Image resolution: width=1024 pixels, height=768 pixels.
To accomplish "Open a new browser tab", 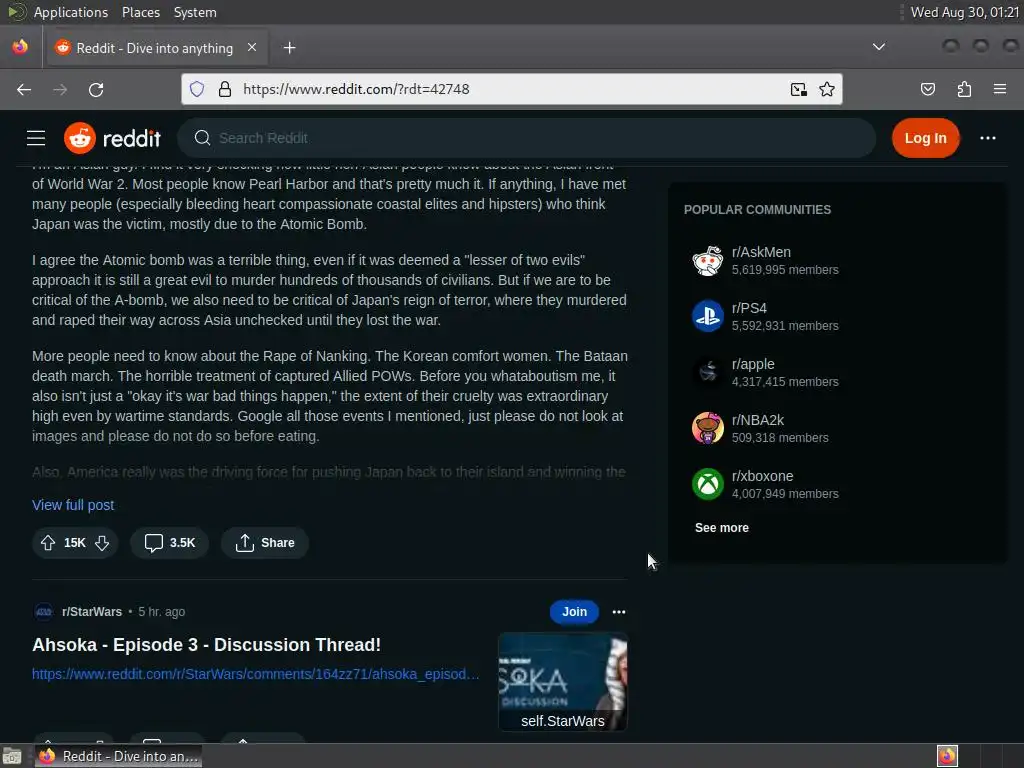I will coord(289,48).
